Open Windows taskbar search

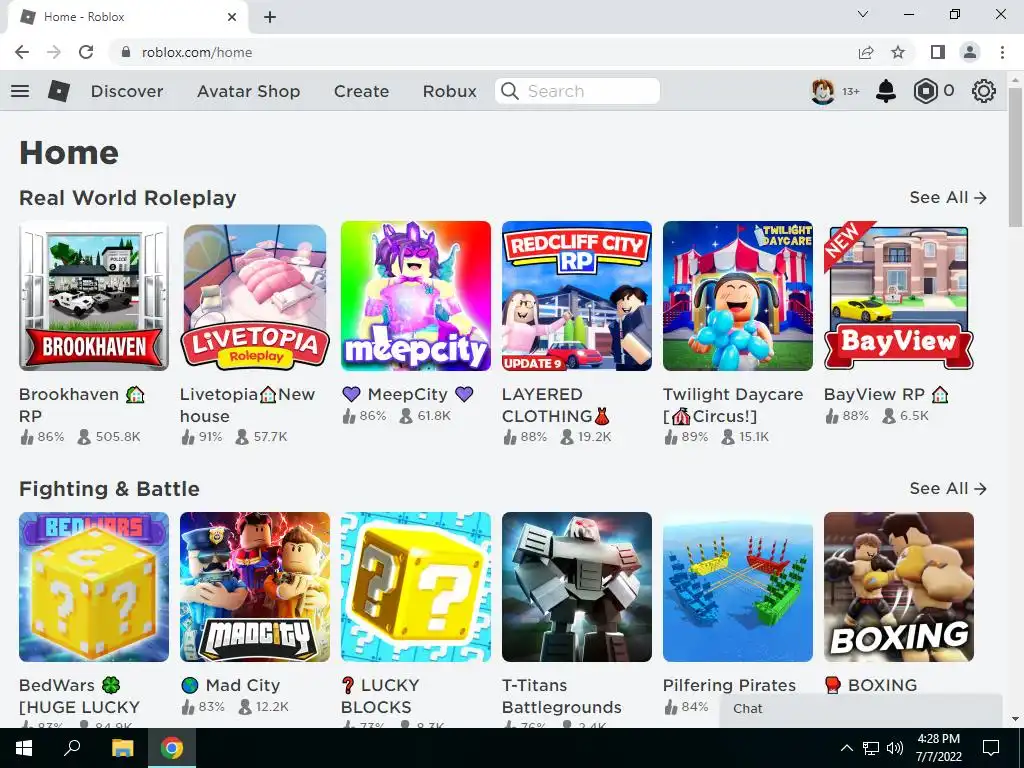(x=72, y=748)
